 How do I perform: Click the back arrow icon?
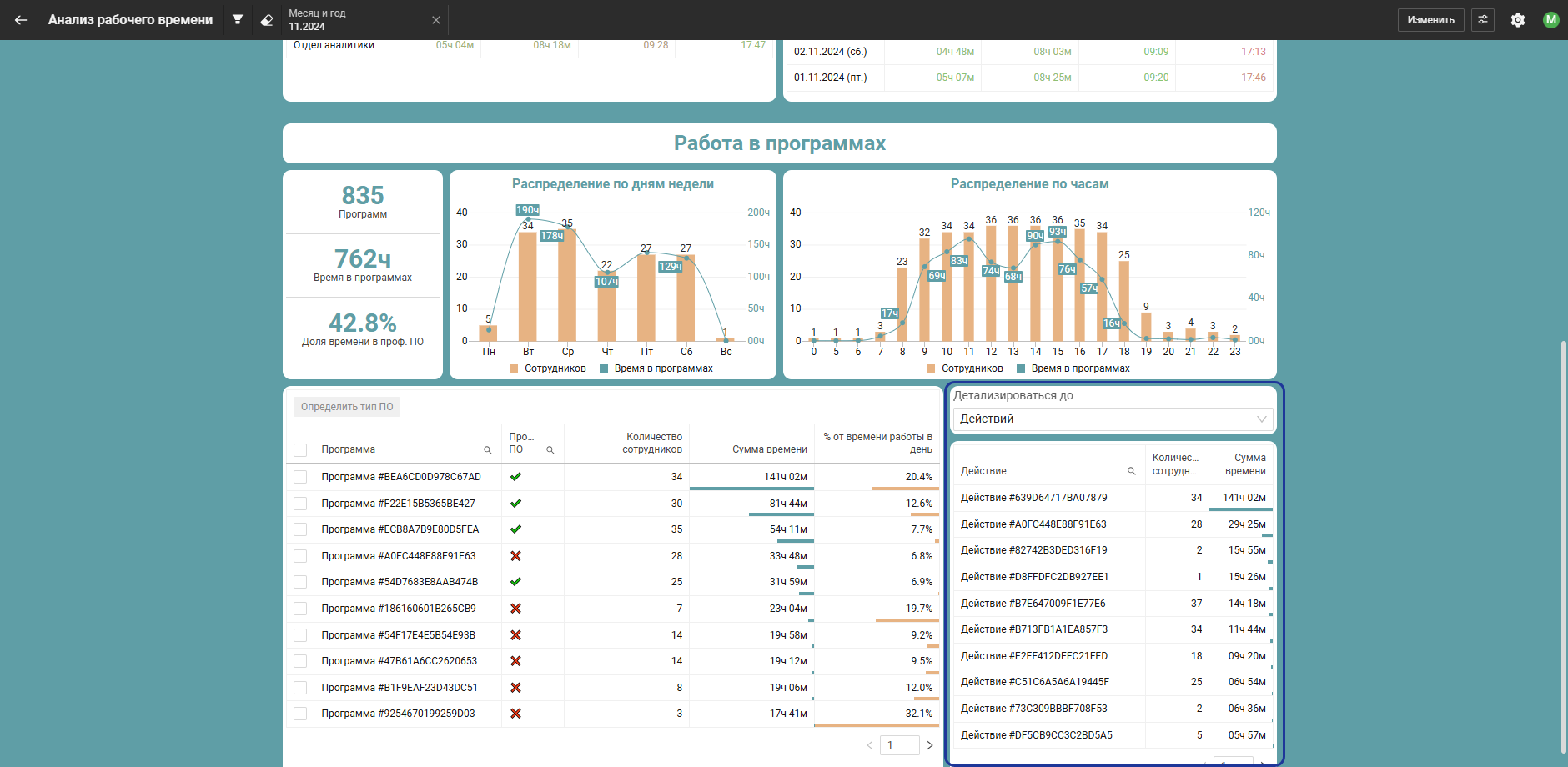[21, 20]
